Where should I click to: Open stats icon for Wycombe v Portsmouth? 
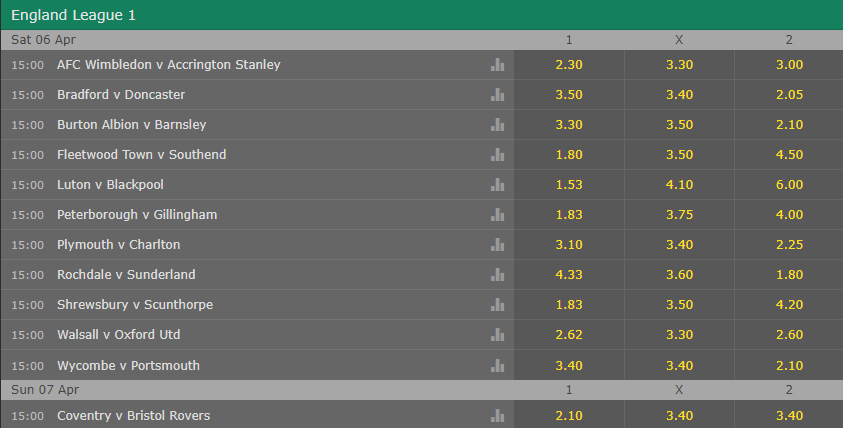pyautogui.click(x=497, y=366)
